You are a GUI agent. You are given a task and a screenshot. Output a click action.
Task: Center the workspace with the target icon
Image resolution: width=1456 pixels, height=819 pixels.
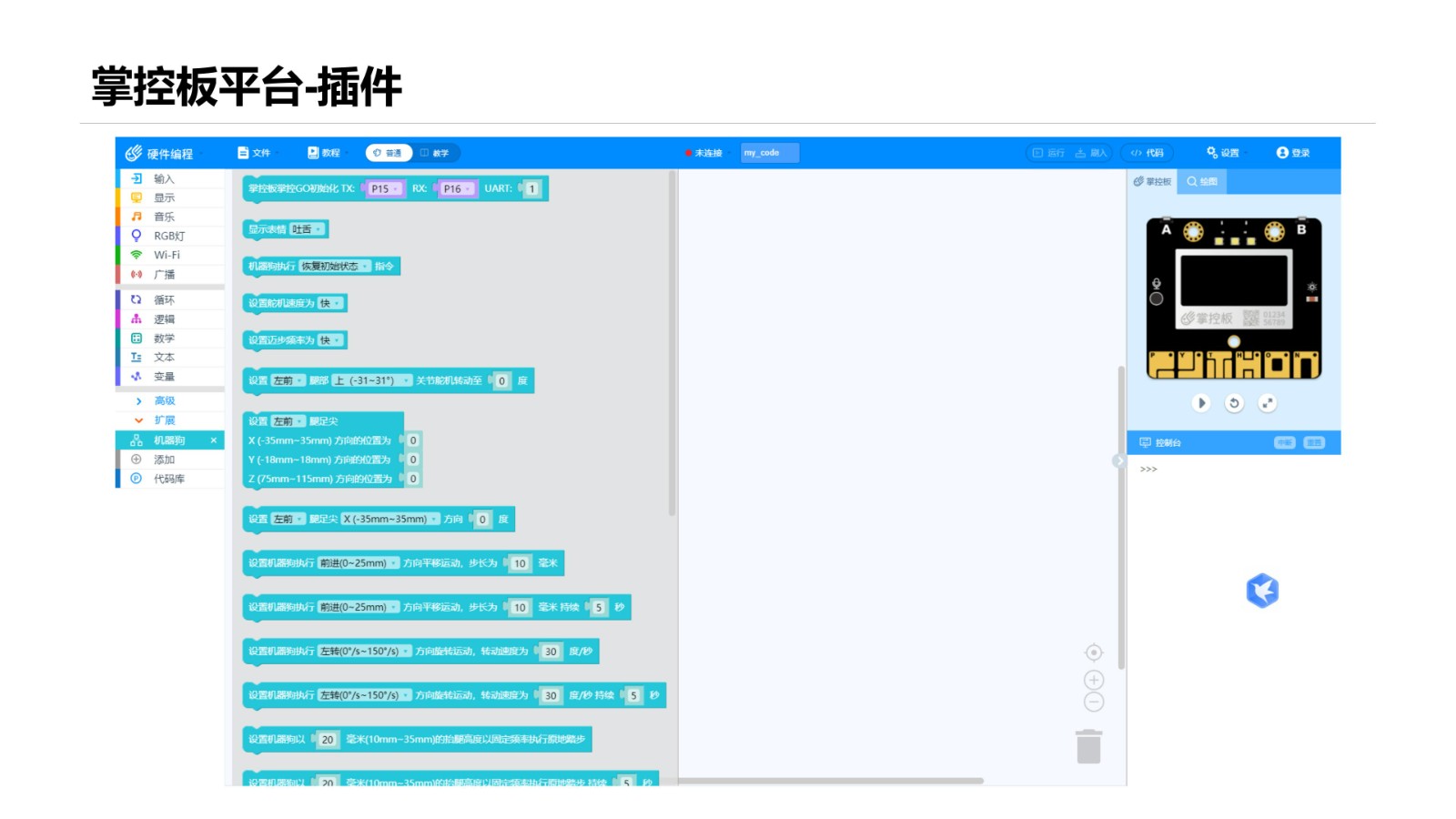[1094, 652]
